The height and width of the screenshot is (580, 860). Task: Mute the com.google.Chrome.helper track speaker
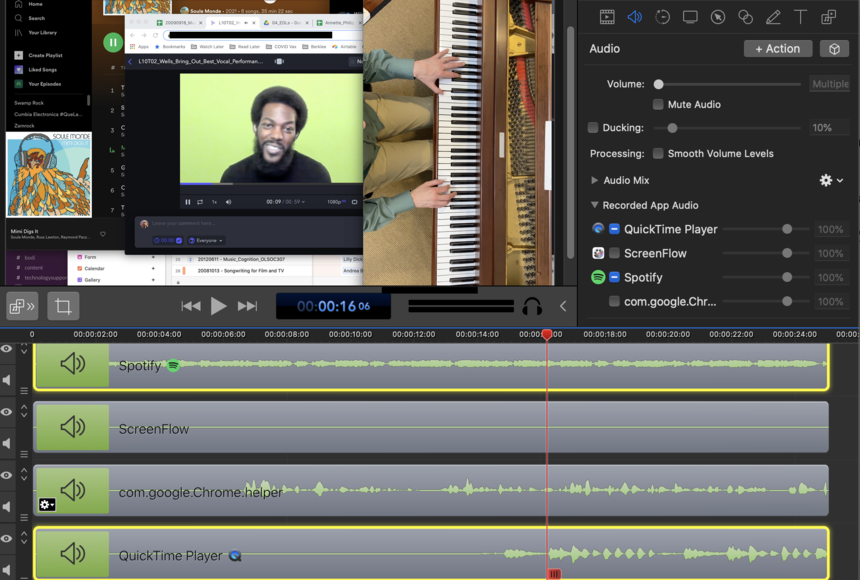7,506
